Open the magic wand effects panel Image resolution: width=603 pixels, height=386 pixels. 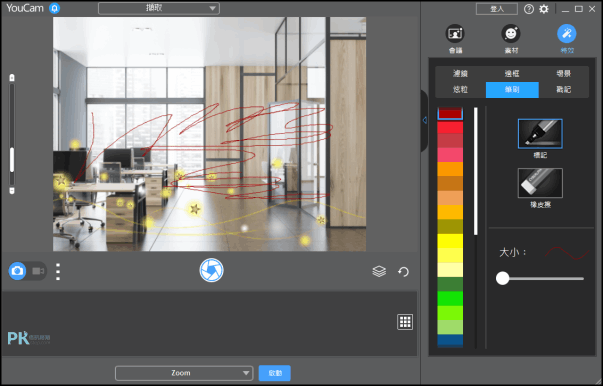(x=566, y=34)
